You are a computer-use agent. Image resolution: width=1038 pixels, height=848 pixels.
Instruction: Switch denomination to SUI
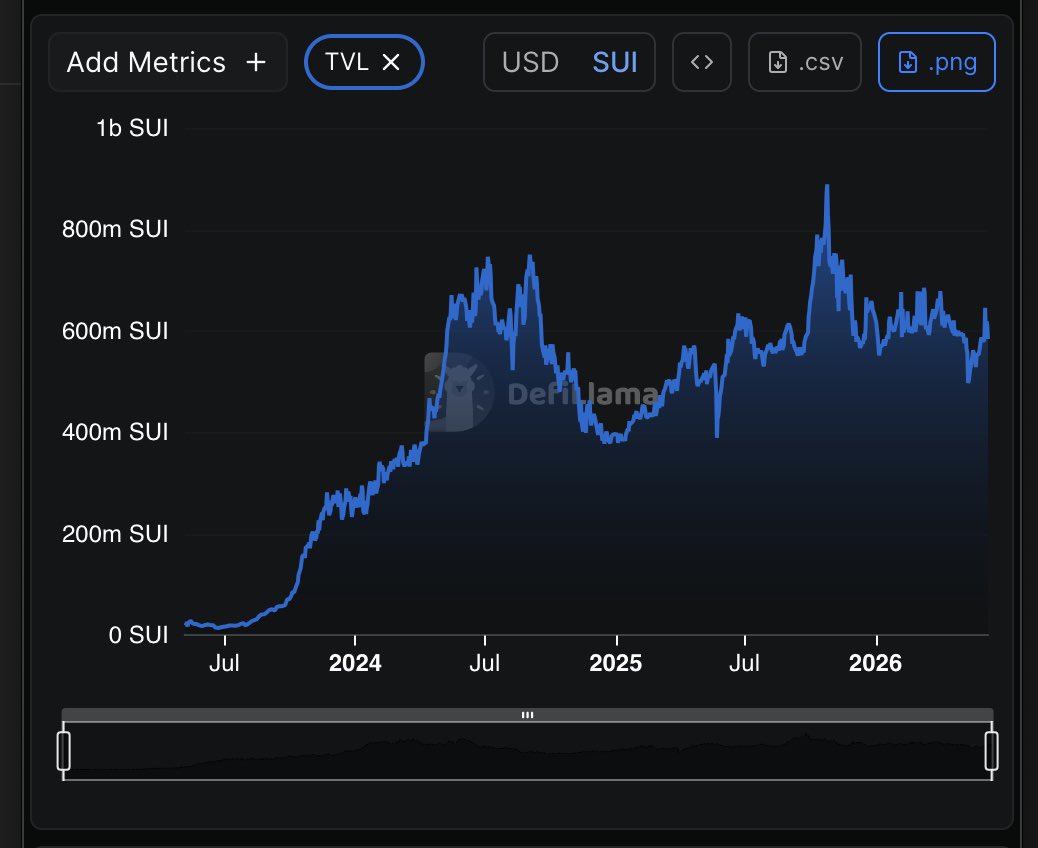[x=614, y=62]
